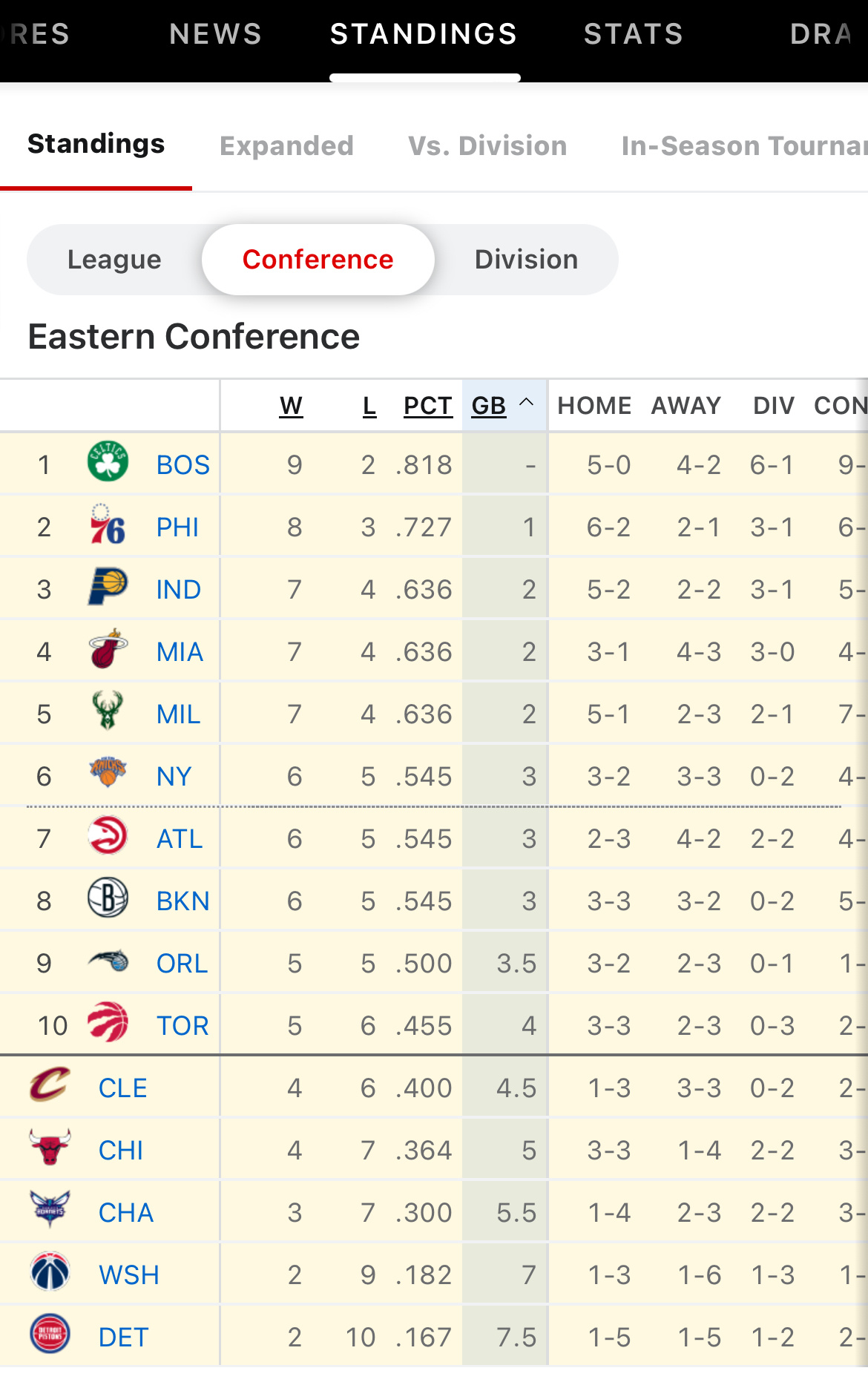Select the Conference segment
Screen dimensions: 868x1385
pyautogui.click(x=318, y=260)
